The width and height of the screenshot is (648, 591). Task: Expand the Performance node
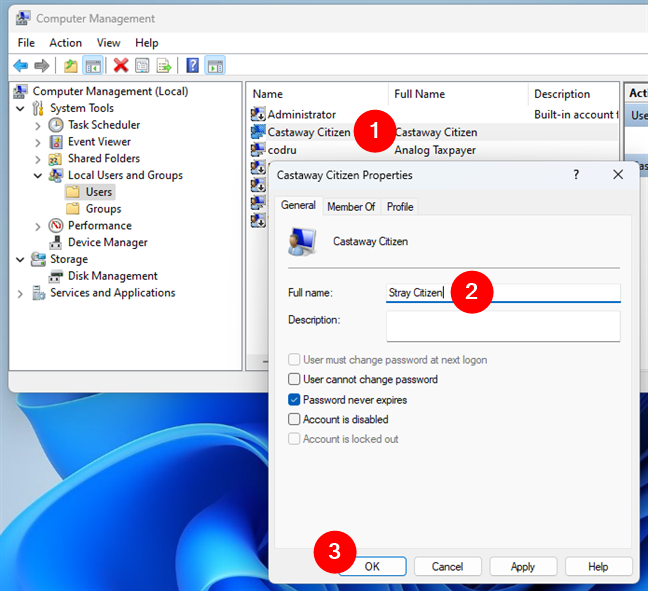38,226
